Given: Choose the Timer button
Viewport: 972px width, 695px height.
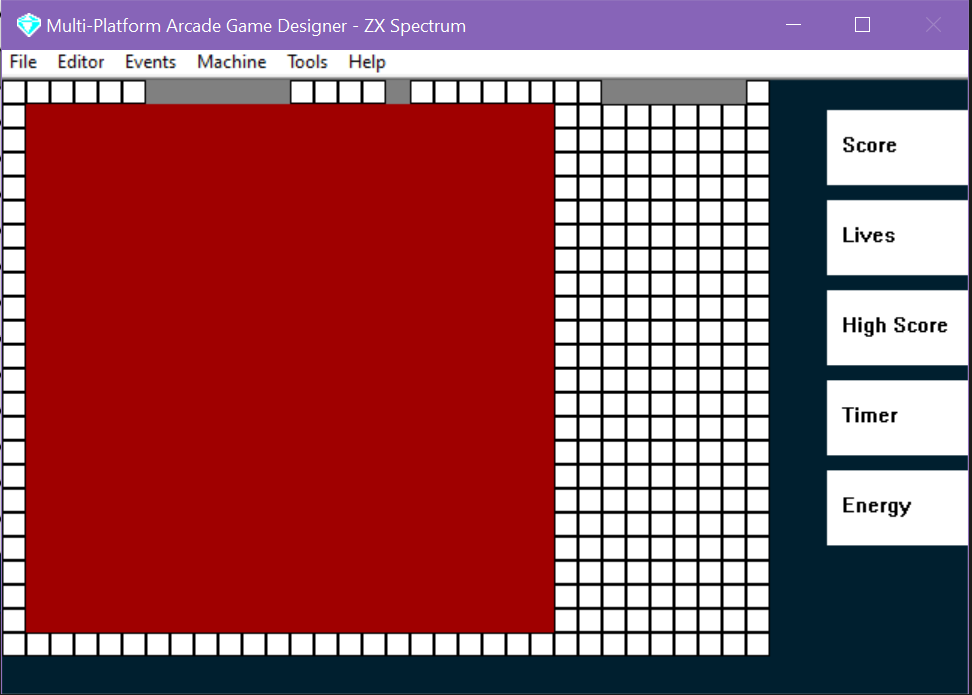Looking at the screenshot, I should coord(897,417).
